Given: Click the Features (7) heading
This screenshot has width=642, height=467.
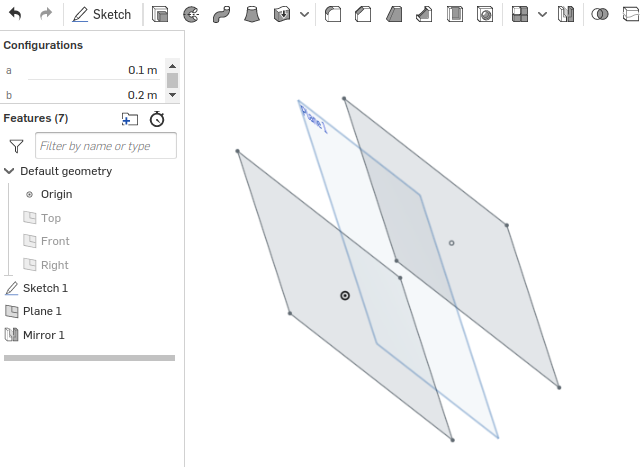Looking at the screenshot, I should pos(36,118).
